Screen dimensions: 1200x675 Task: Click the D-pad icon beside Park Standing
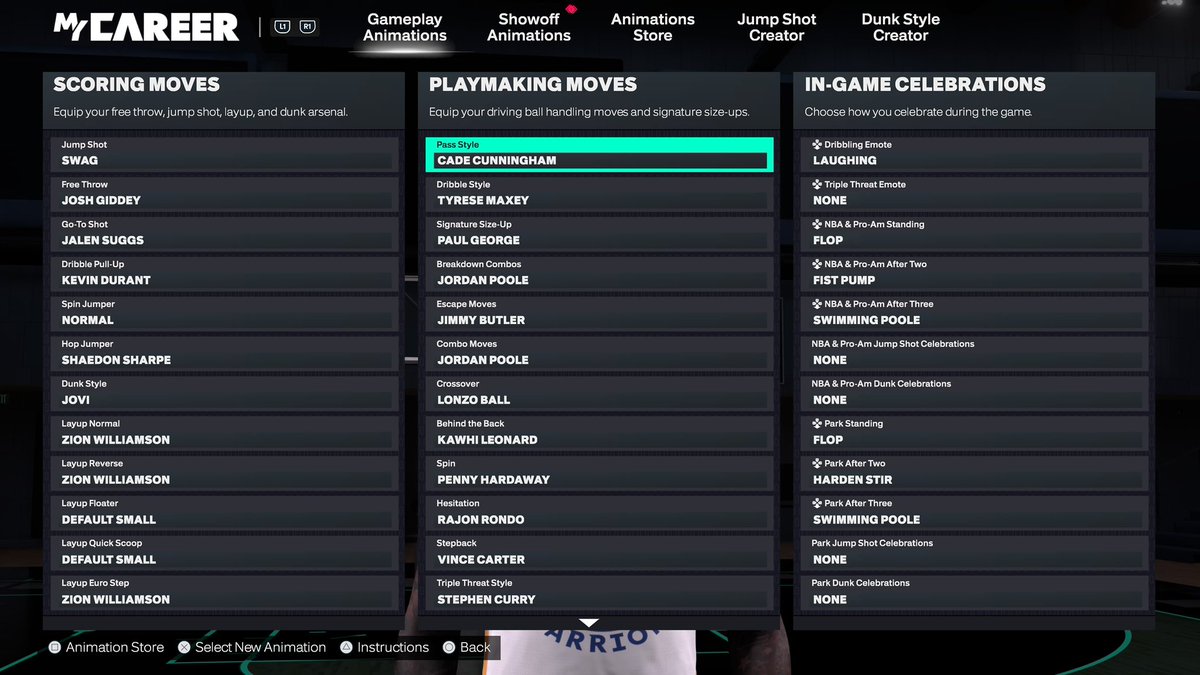tap(817, 424)
